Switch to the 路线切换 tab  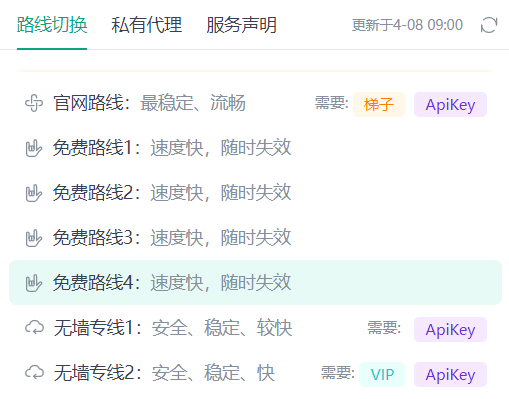[x=52, y=25]
